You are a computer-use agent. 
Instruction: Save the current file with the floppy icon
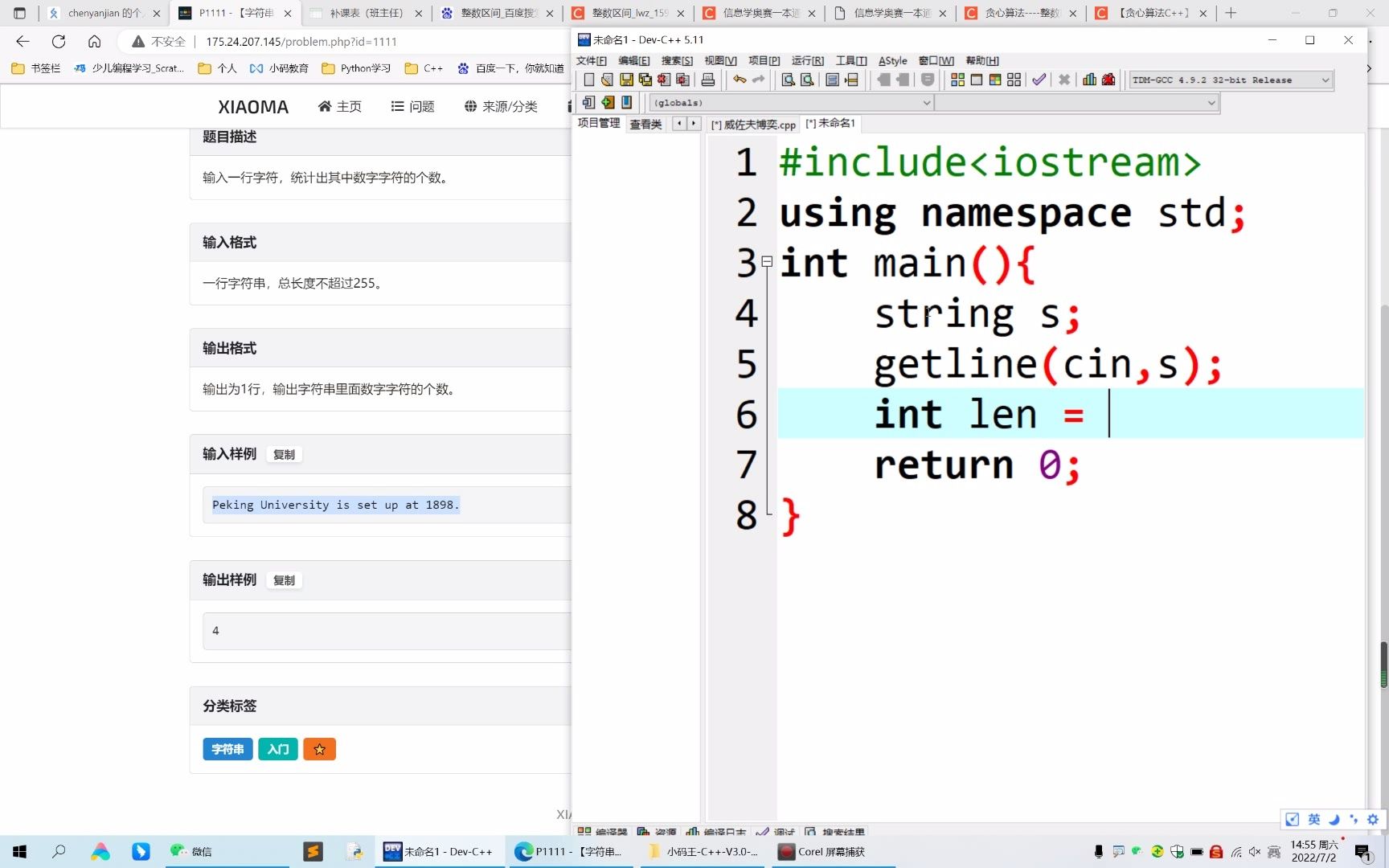626,80
